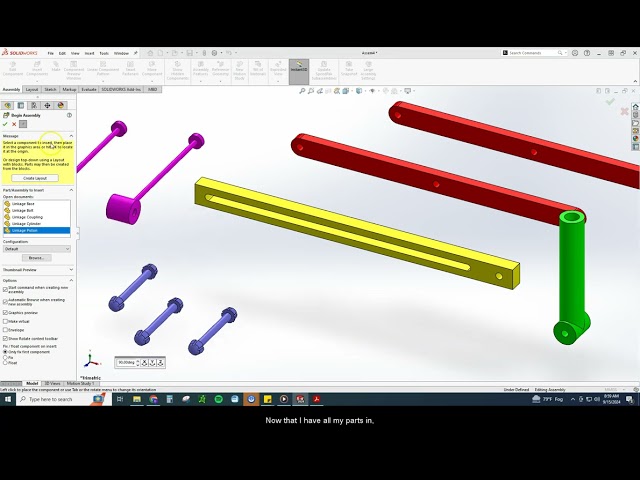
Task: Switch to the Motion Study 1 tab
Action: click(x=80, y=383)
